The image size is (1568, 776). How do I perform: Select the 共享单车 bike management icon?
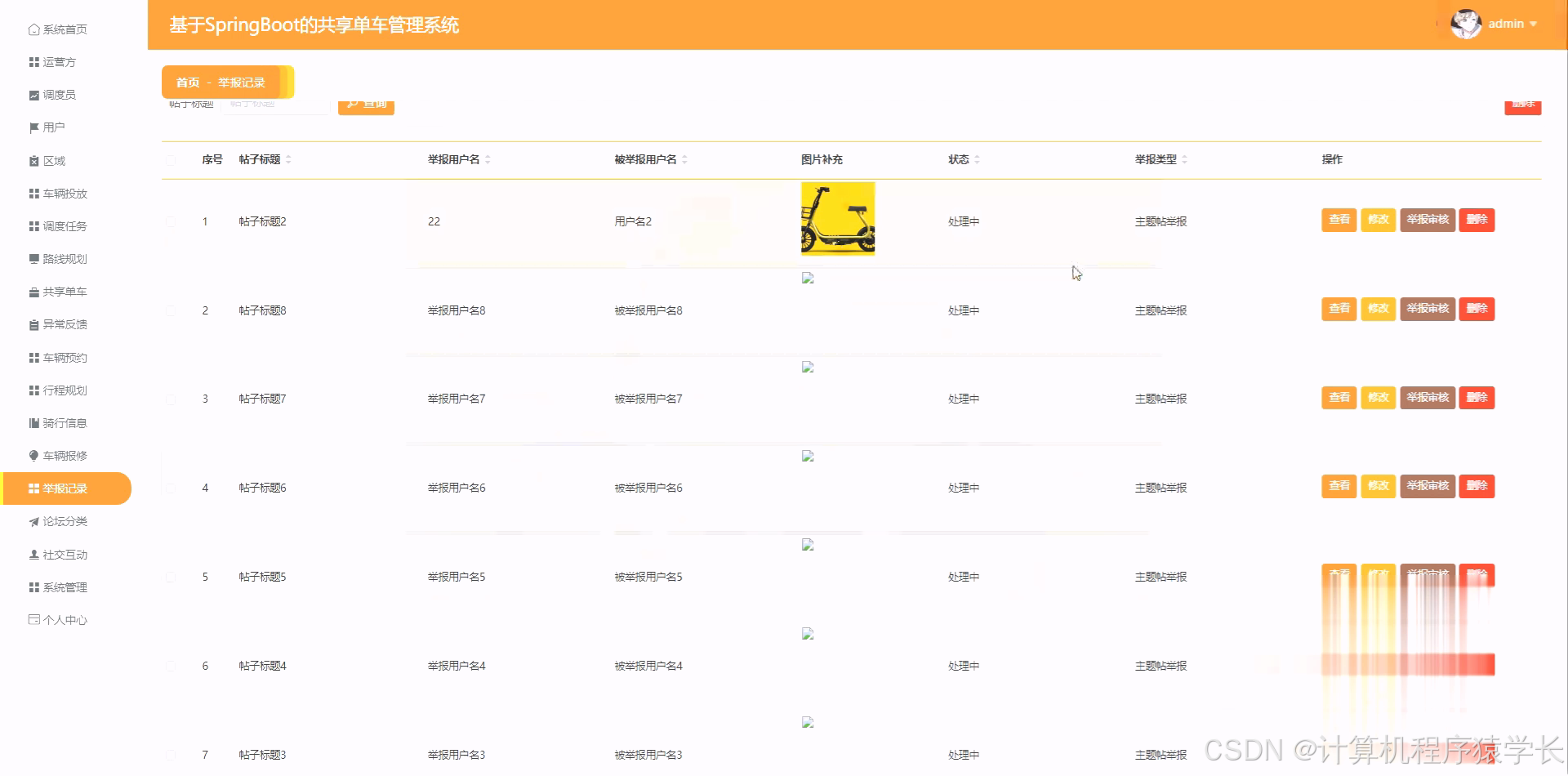(x=65, y=291)
